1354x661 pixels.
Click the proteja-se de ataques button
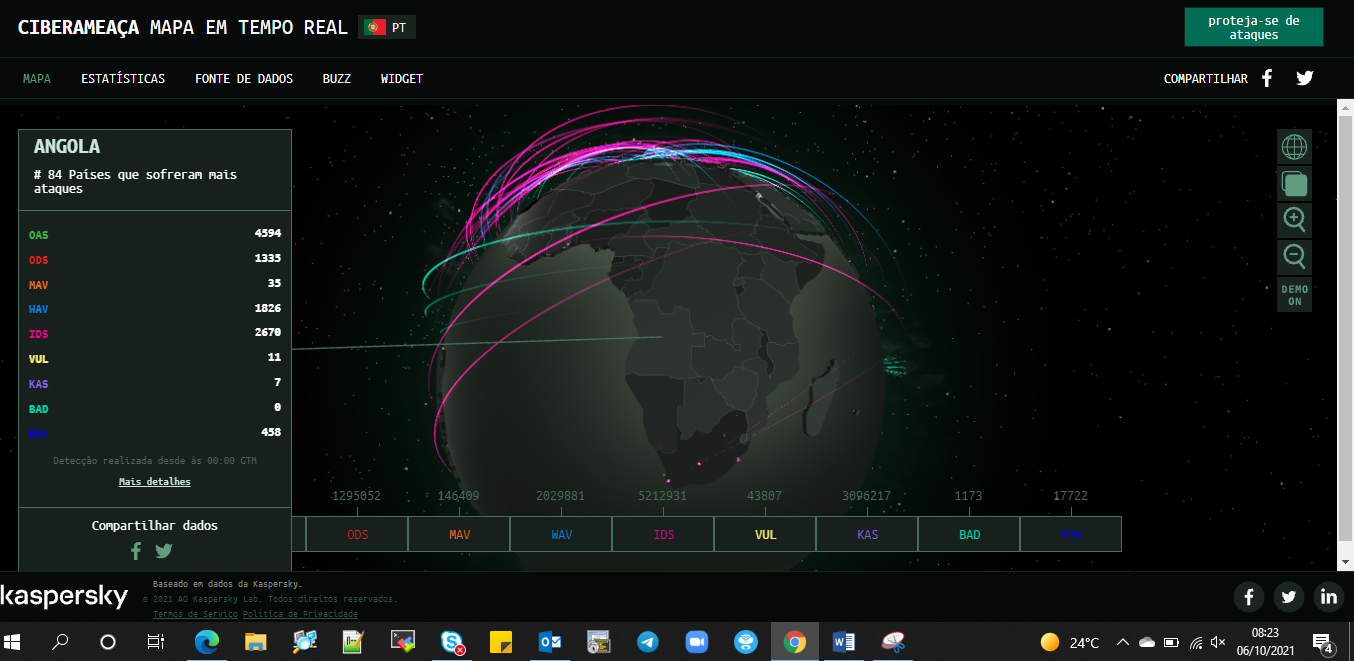point(1254,27)
